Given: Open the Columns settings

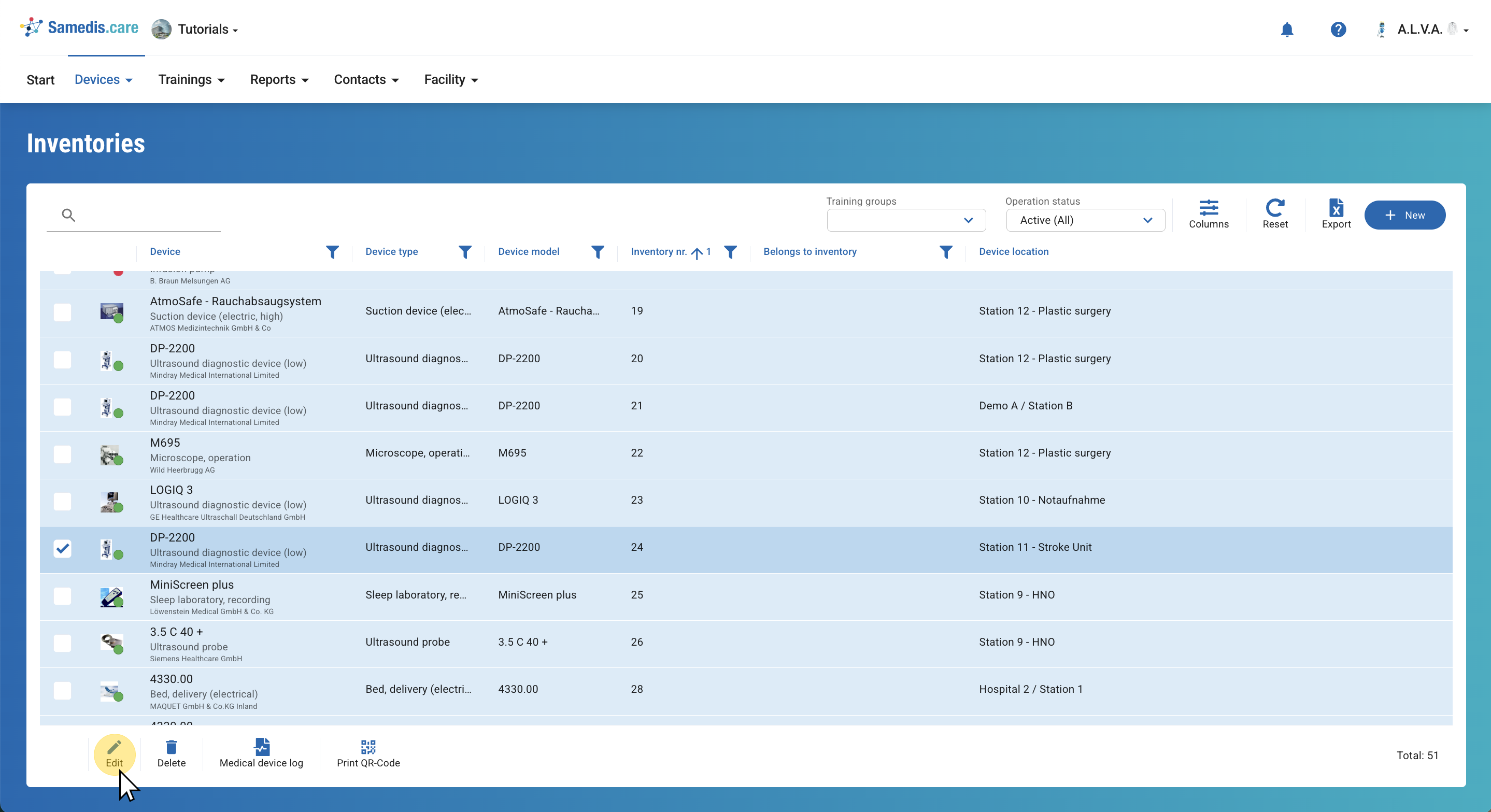Looking at the screenshot, I should [x=1208, y=214].
